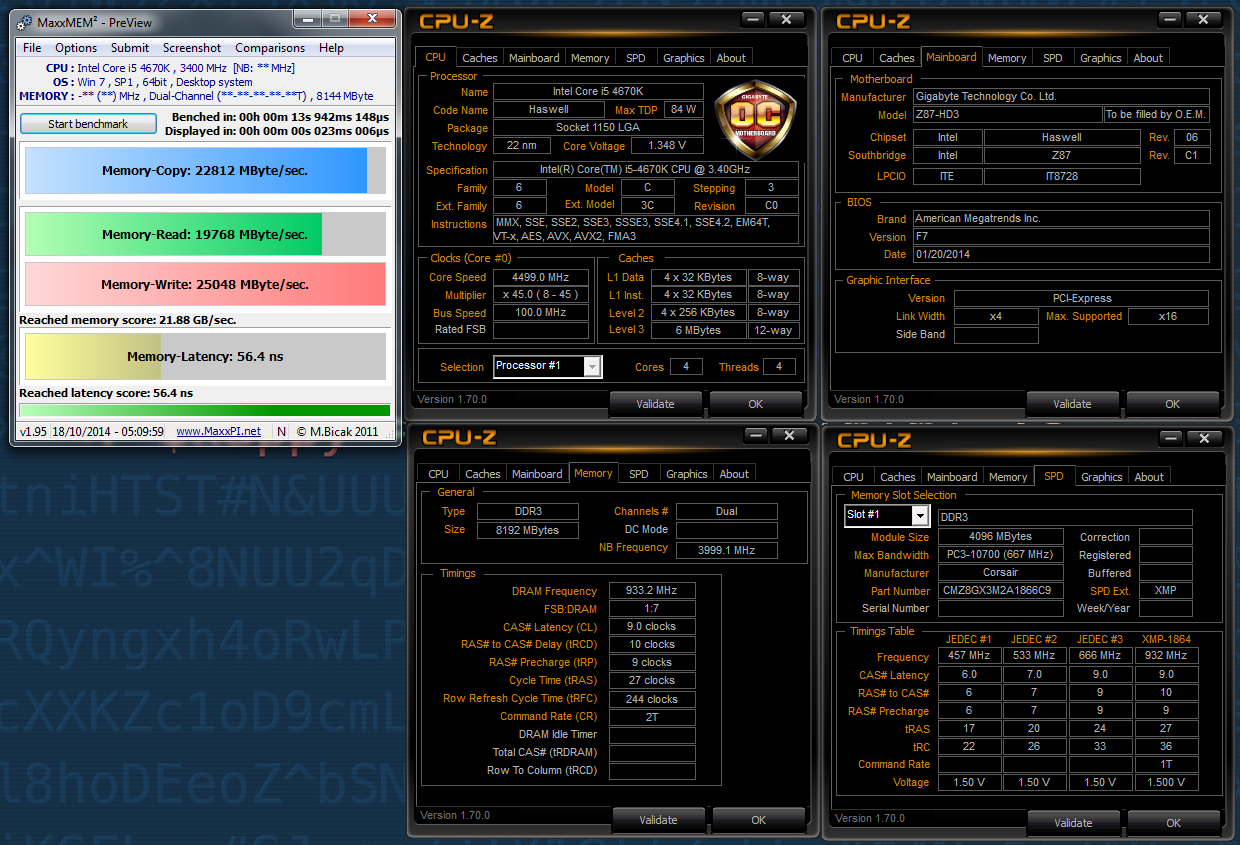
Task: Click Validate in the CPU-Z Memory window
Action: [x=658, y=820]
